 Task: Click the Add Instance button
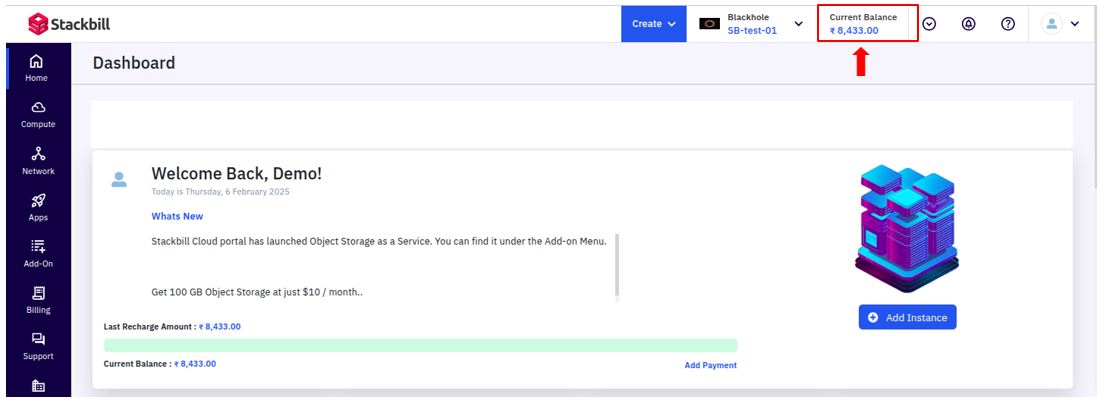(908, 317)
